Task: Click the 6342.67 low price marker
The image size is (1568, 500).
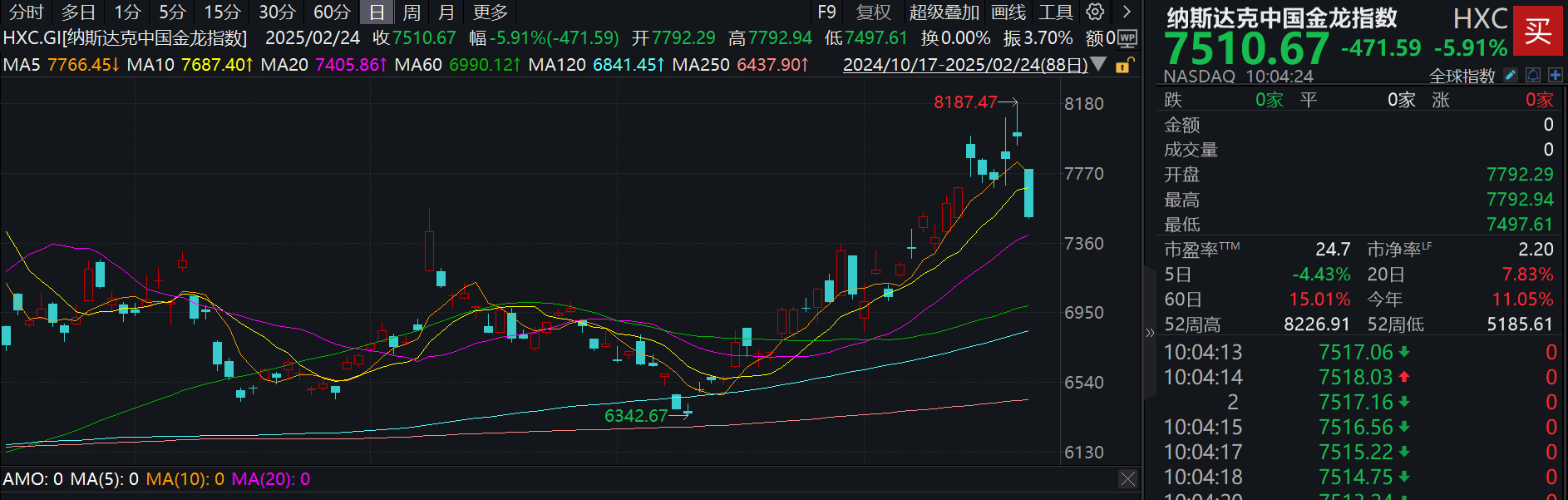Action: (636, 415)
